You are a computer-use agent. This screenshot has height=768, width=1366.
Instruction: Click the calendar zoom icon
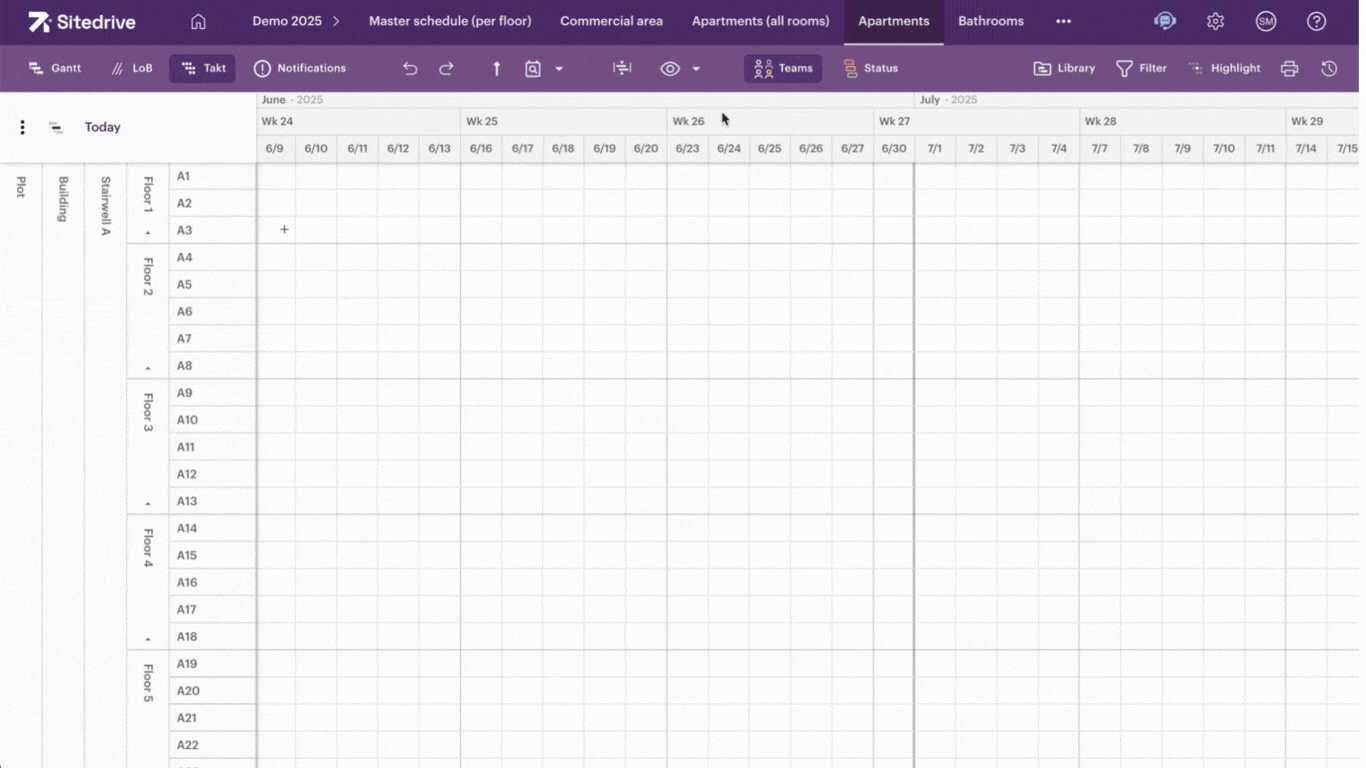click(533, 68)
